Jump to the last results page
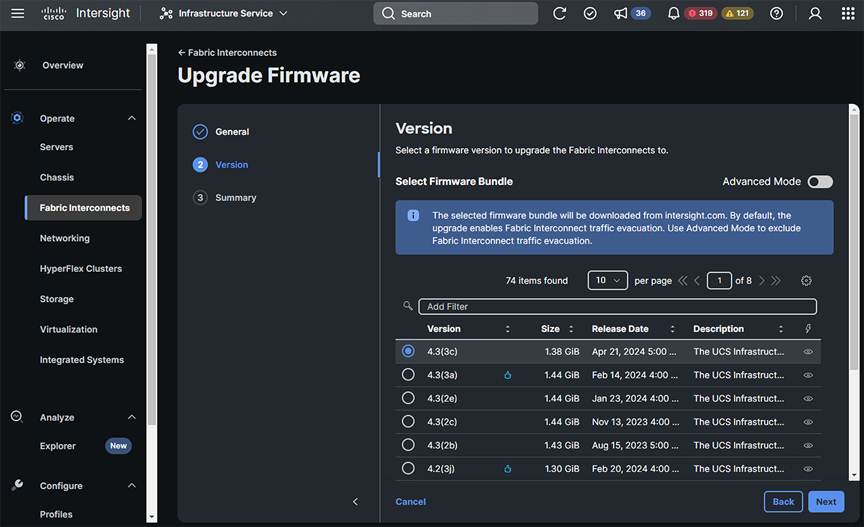The image size is (864, 527). pos(776,281)
